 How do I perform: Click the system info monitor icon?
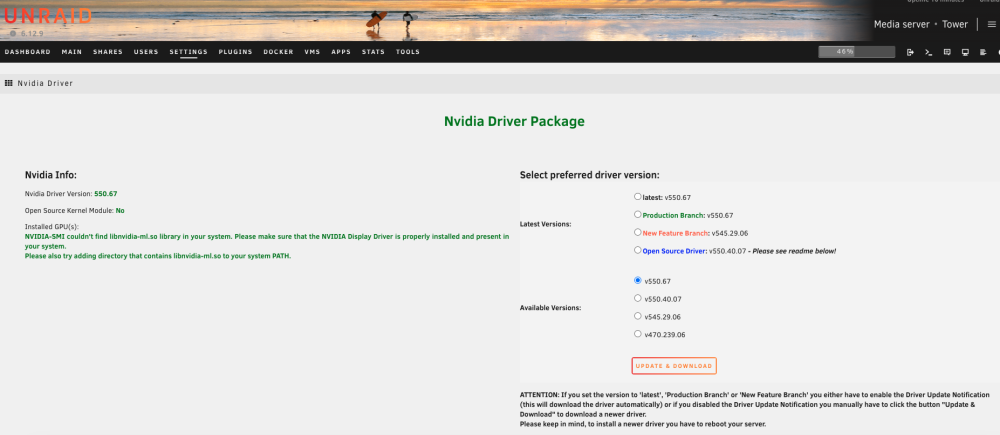click(965, 52)
